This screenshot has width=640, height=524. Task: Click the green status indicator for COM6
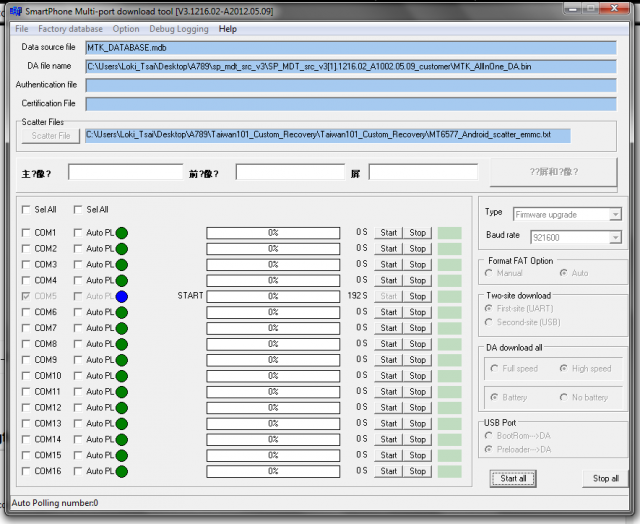point(122,313)
